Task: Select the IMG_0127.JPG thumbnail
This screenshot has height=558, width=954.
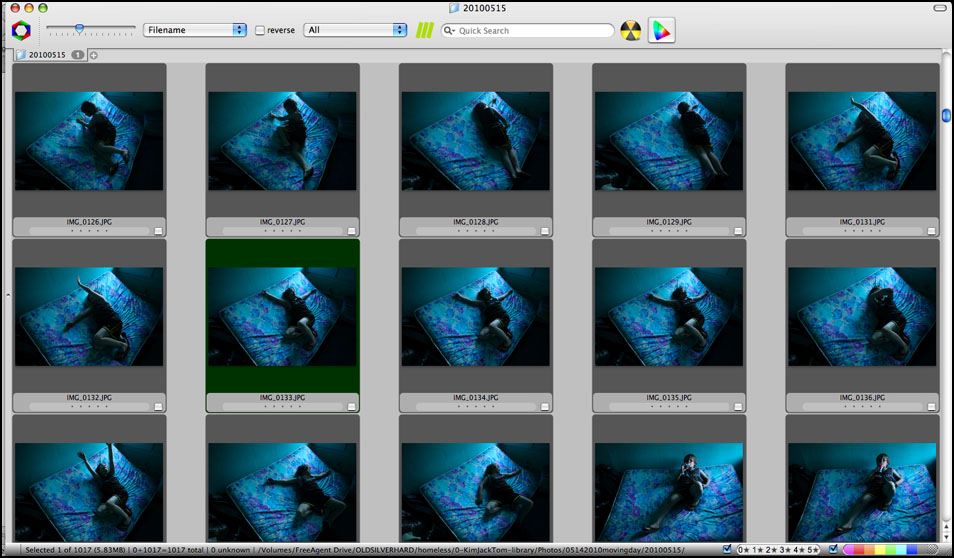Action: (x=282, y=141)
